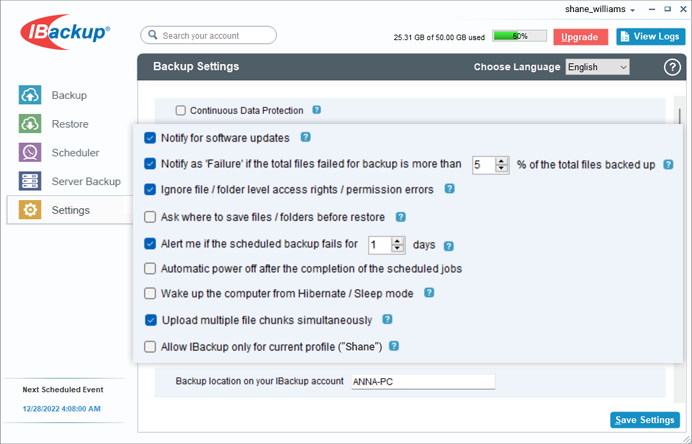This screenshot has width=692, height=444.
Task: Enable Ask where to save files before restore
Action: click(150, 217)
